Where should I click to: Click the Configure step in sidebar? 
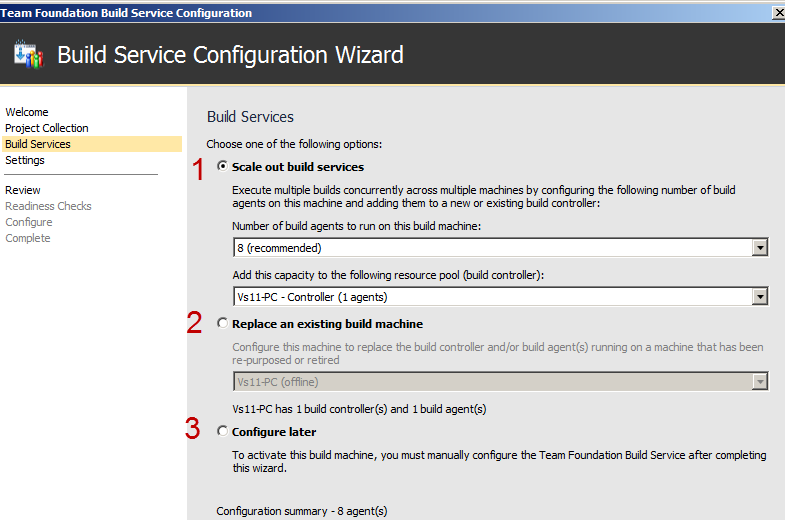[29, 222]
